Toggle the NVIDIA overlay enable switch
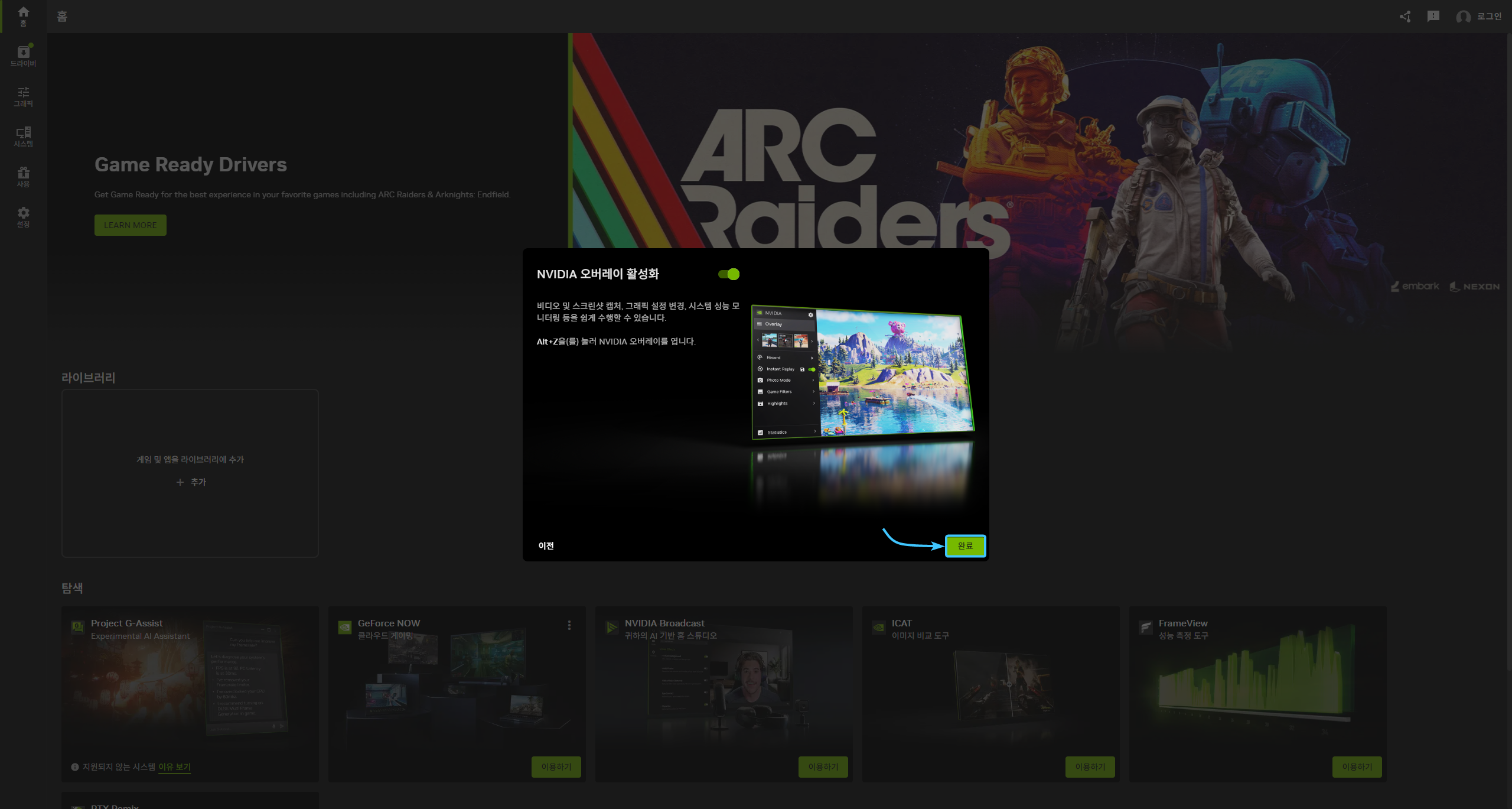This screenshot has width=1512, height=809. pos(729,274)
